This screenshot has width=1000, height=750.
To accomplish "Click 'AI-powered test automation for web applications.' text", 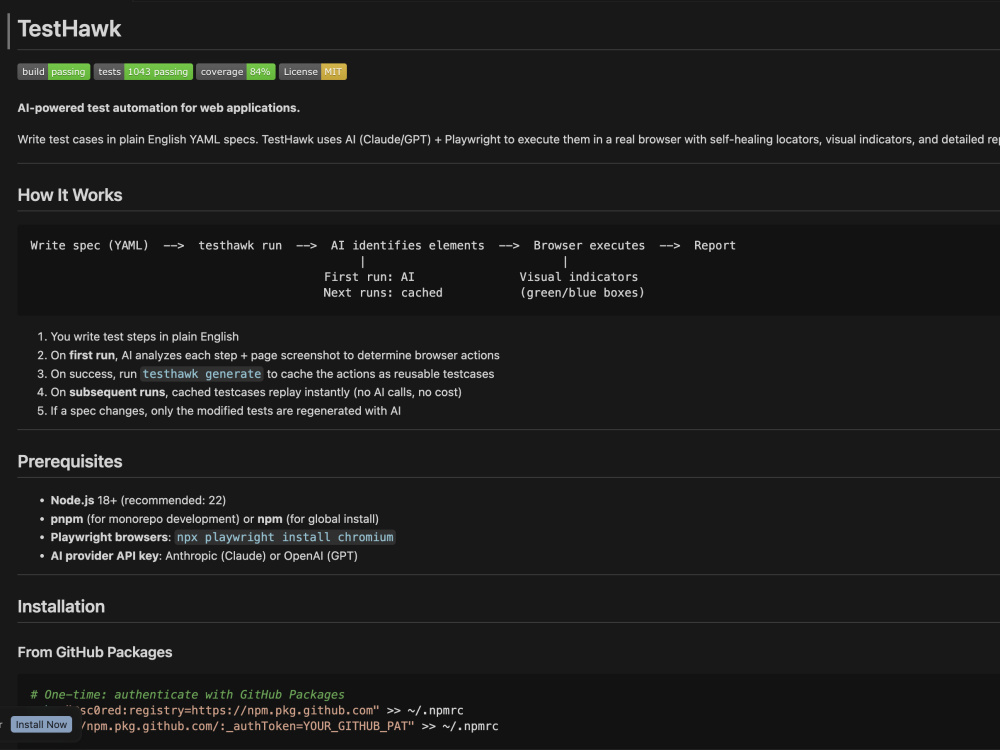I will coord(159,108).
